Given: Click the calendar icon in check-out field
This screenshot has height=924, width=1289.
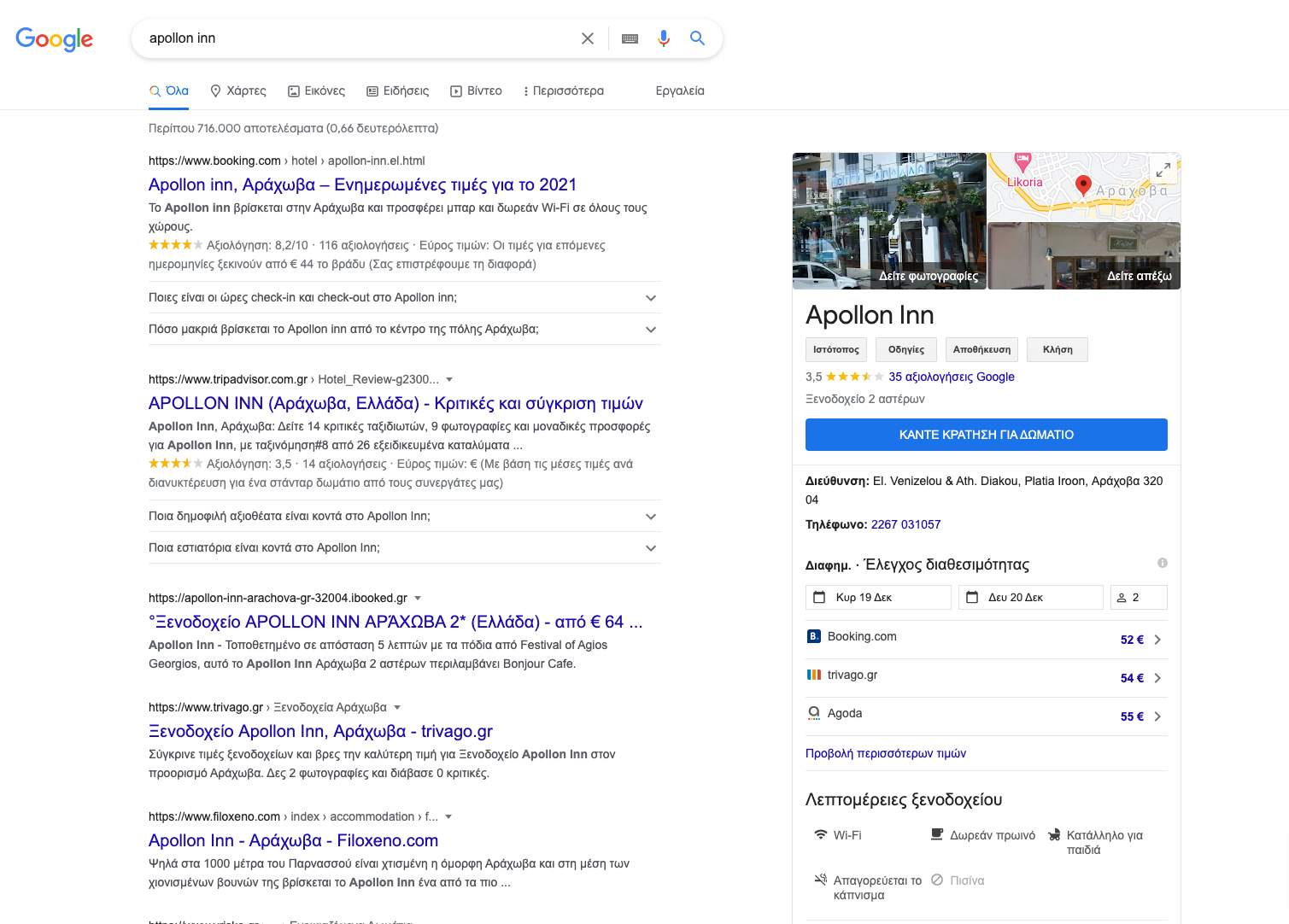Looking at the screenshot, I should (972, 597).
